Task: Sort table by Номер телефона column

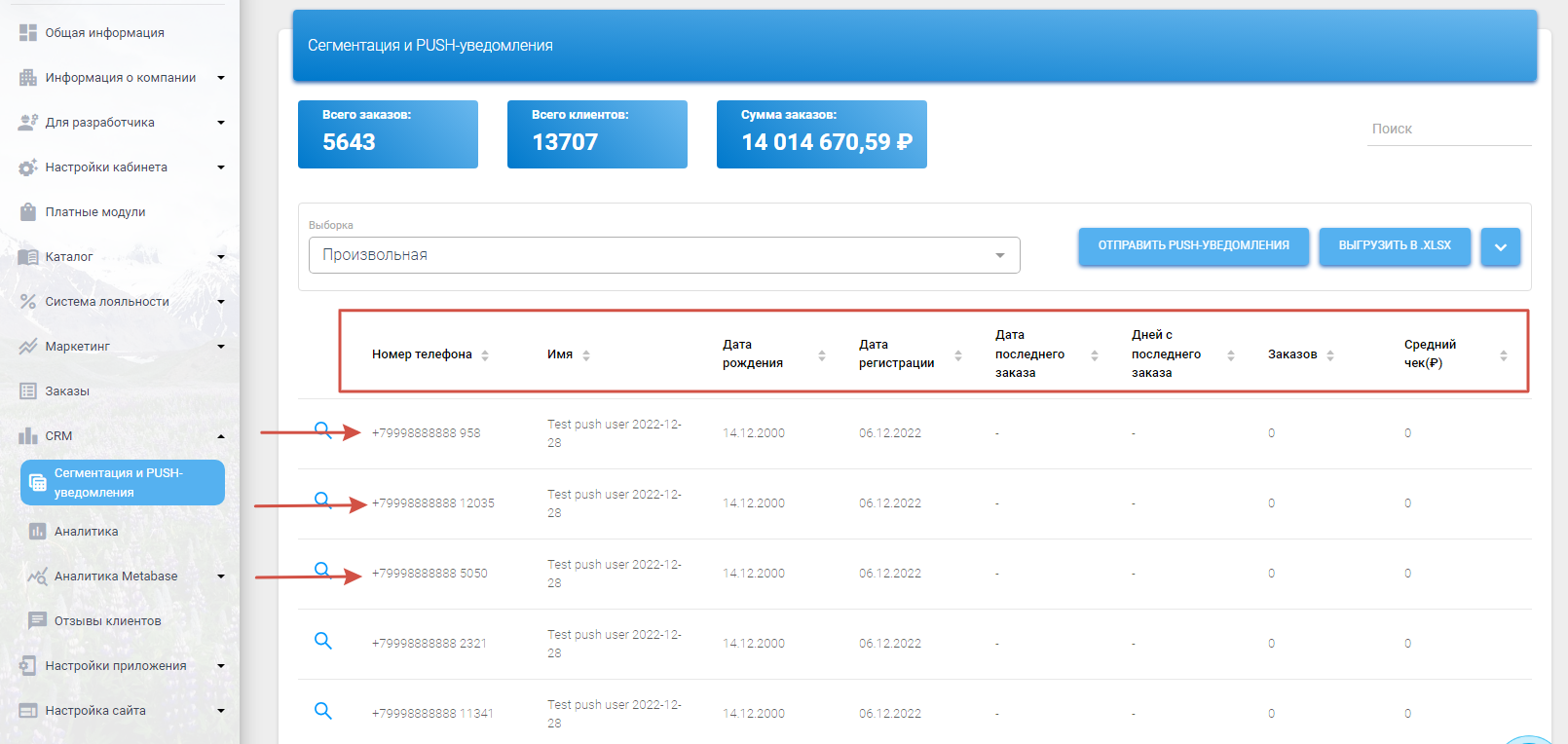Action: [485, 355]
